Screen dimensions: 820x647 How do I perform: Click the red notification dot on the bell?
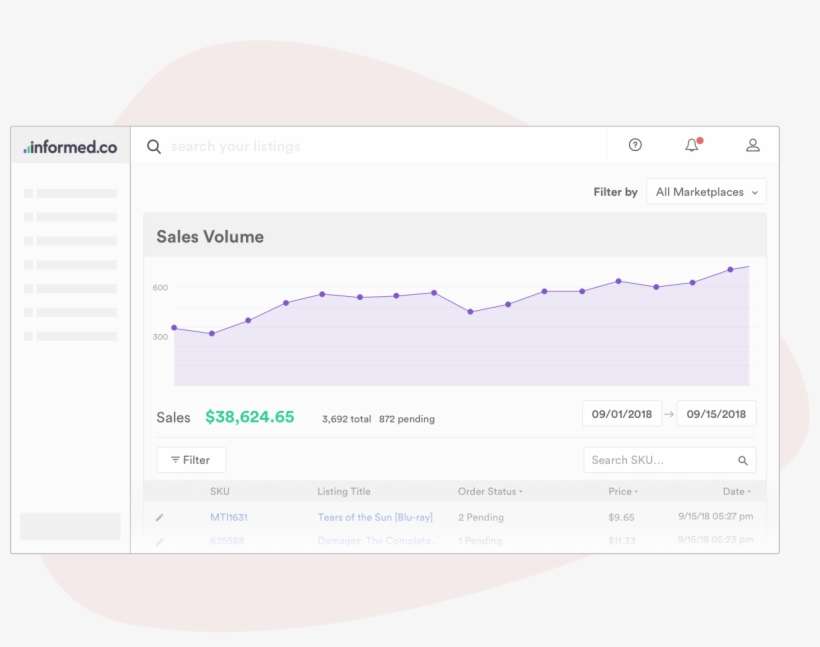pyautogui.click(x=701, y=139)
